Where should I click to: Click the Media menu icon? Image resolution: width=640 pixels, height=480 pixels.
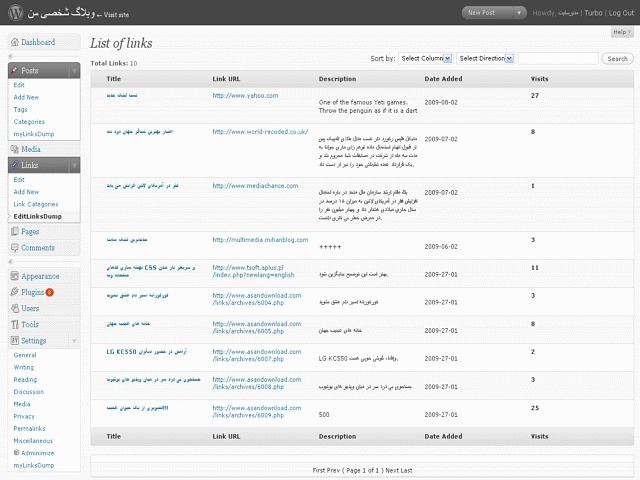coord(15,149)
